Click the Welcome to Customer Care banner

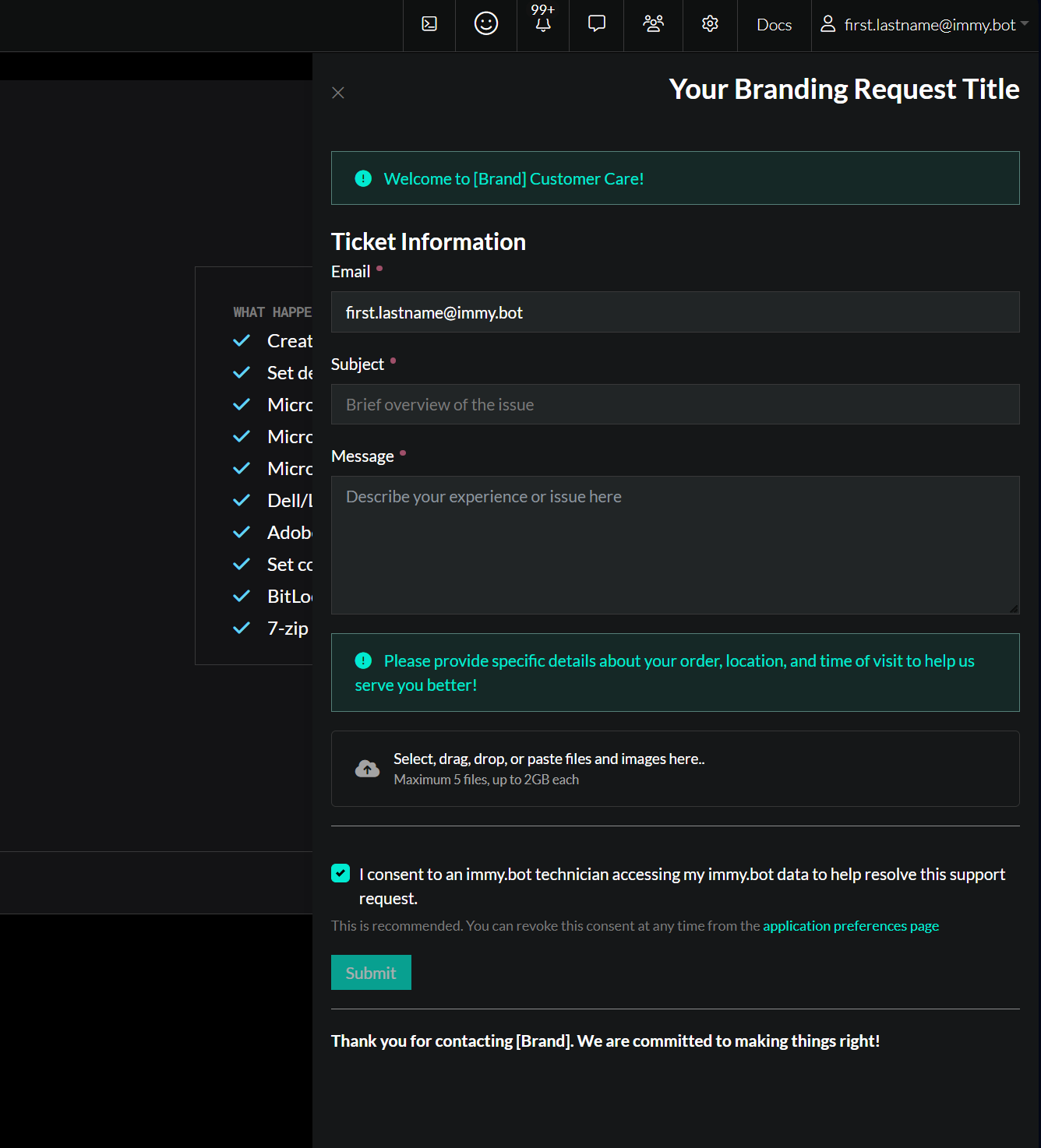[x=675, y=178]
